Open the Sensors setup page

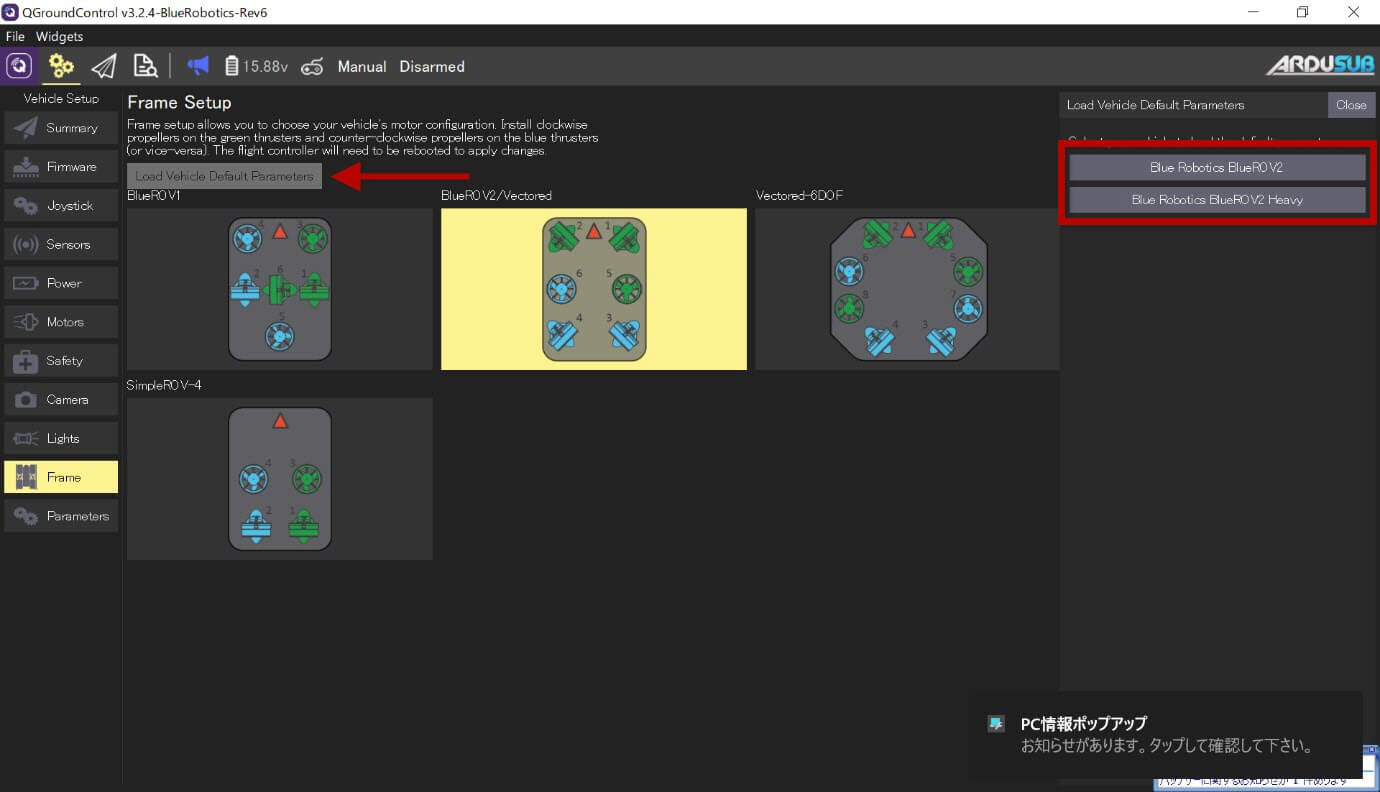61,244
